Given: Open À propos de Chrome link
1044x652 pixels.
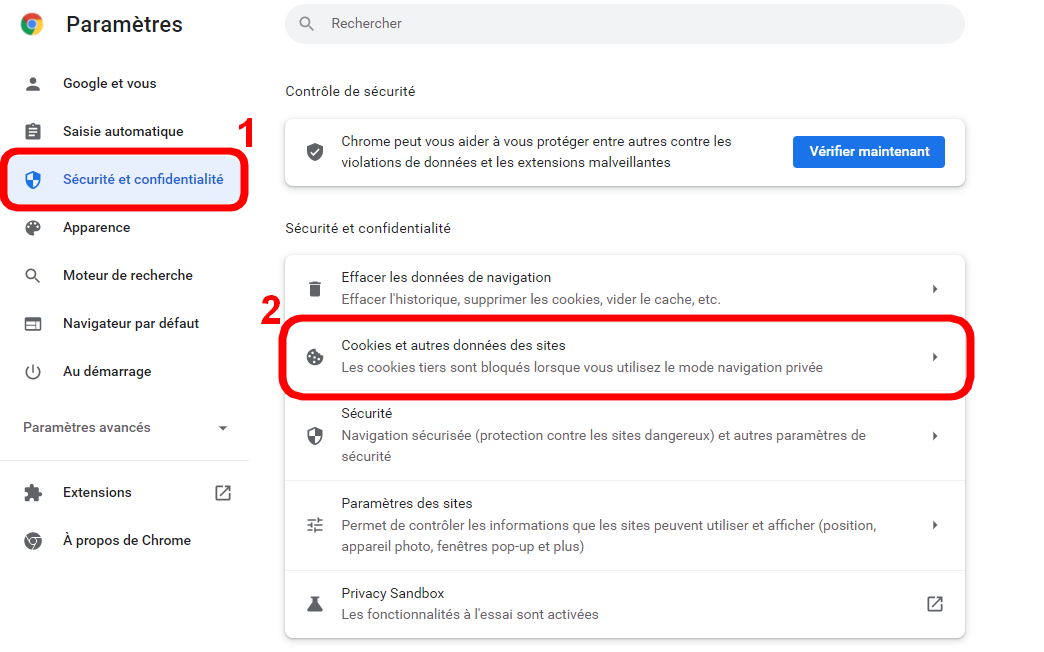Looking at the screenshot, I should [126, 541].
